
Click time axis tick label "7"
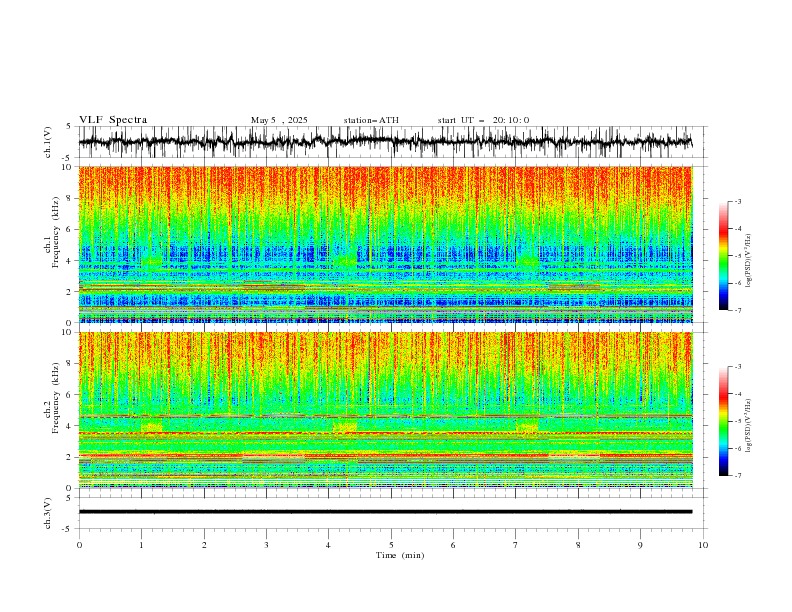[x=516, y=545]
